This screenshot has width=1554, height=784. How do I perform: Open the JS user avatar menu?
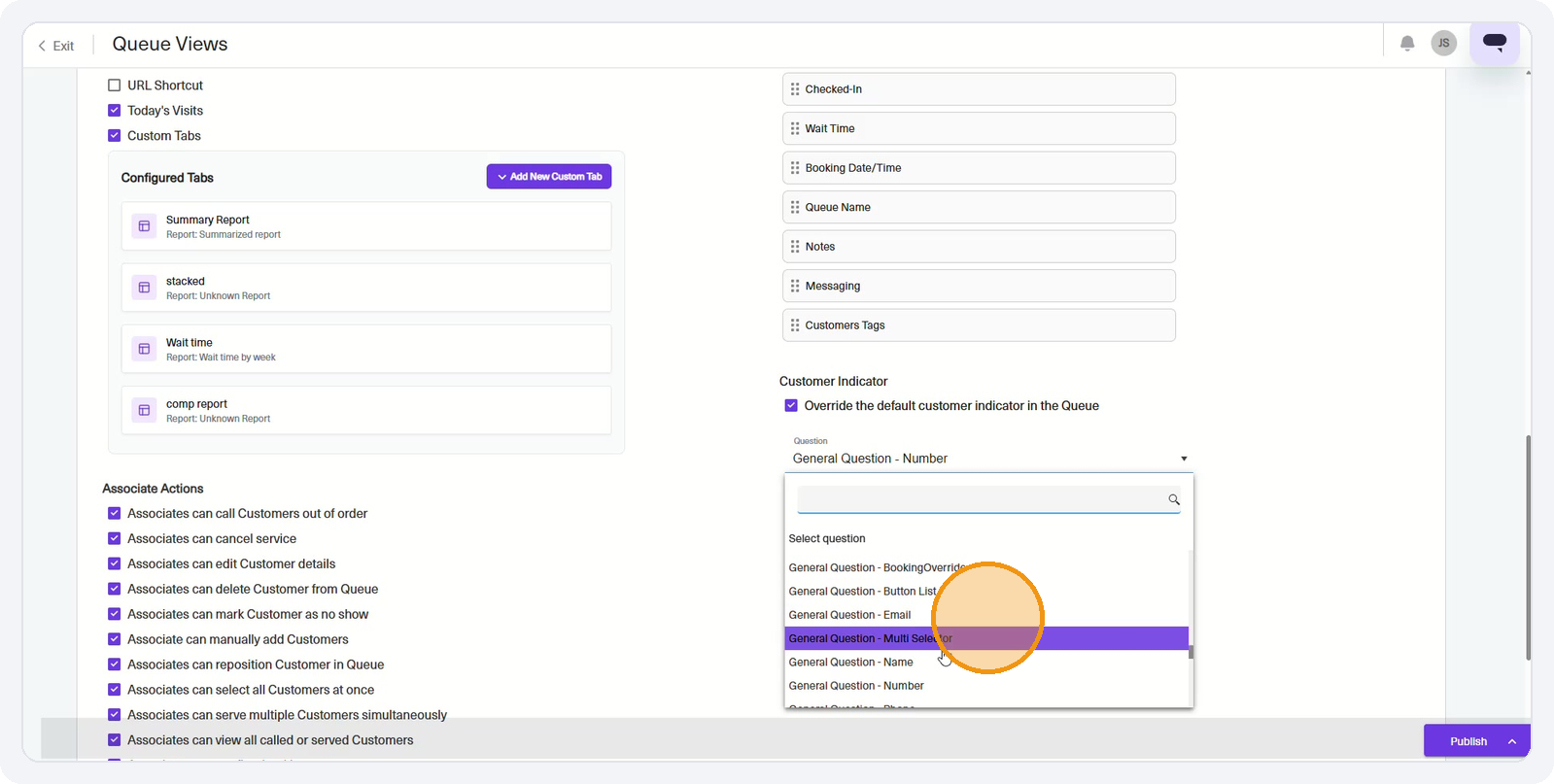click(x=1443, y=44)
